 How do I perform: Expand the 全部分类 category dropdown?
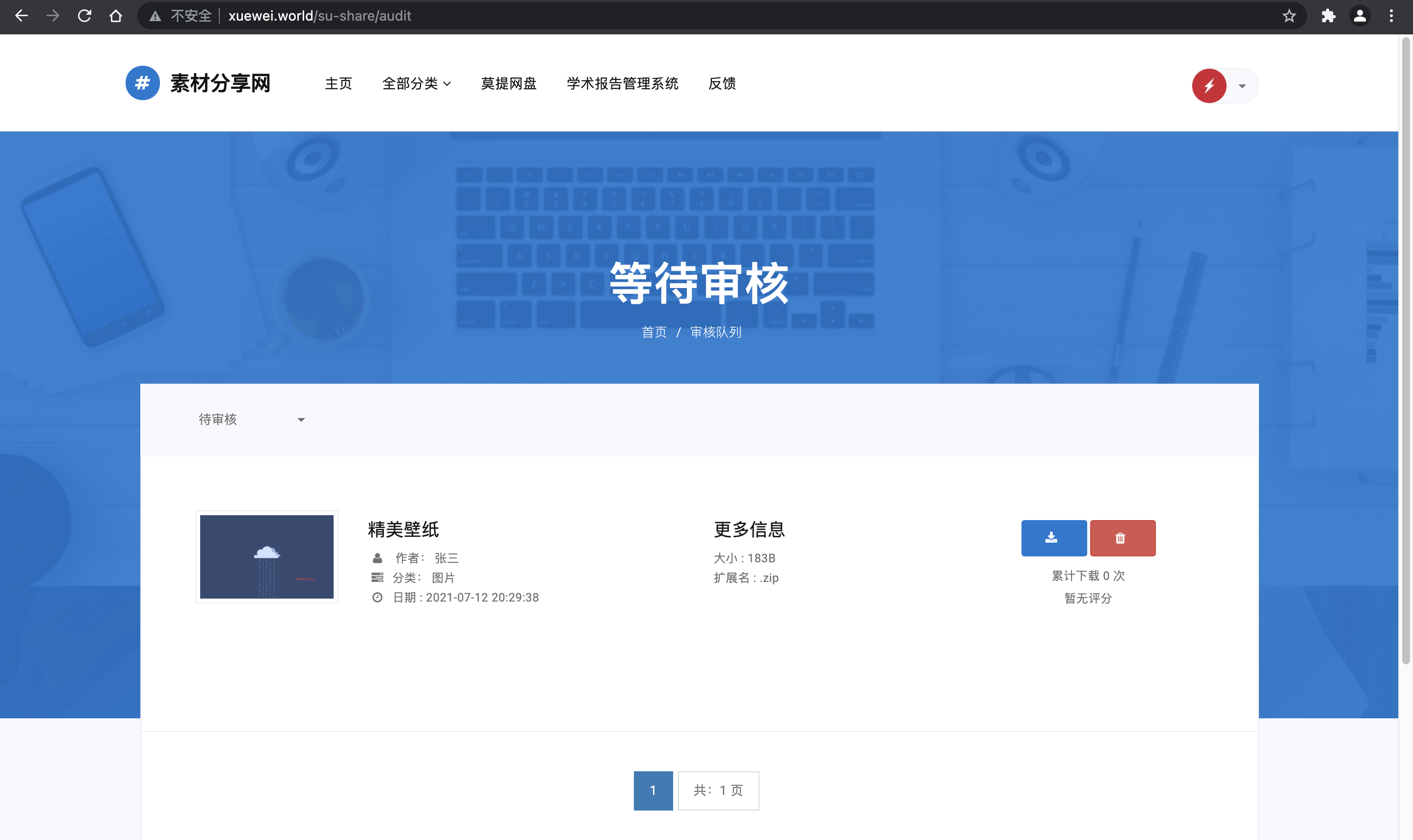tap(417, 84)
